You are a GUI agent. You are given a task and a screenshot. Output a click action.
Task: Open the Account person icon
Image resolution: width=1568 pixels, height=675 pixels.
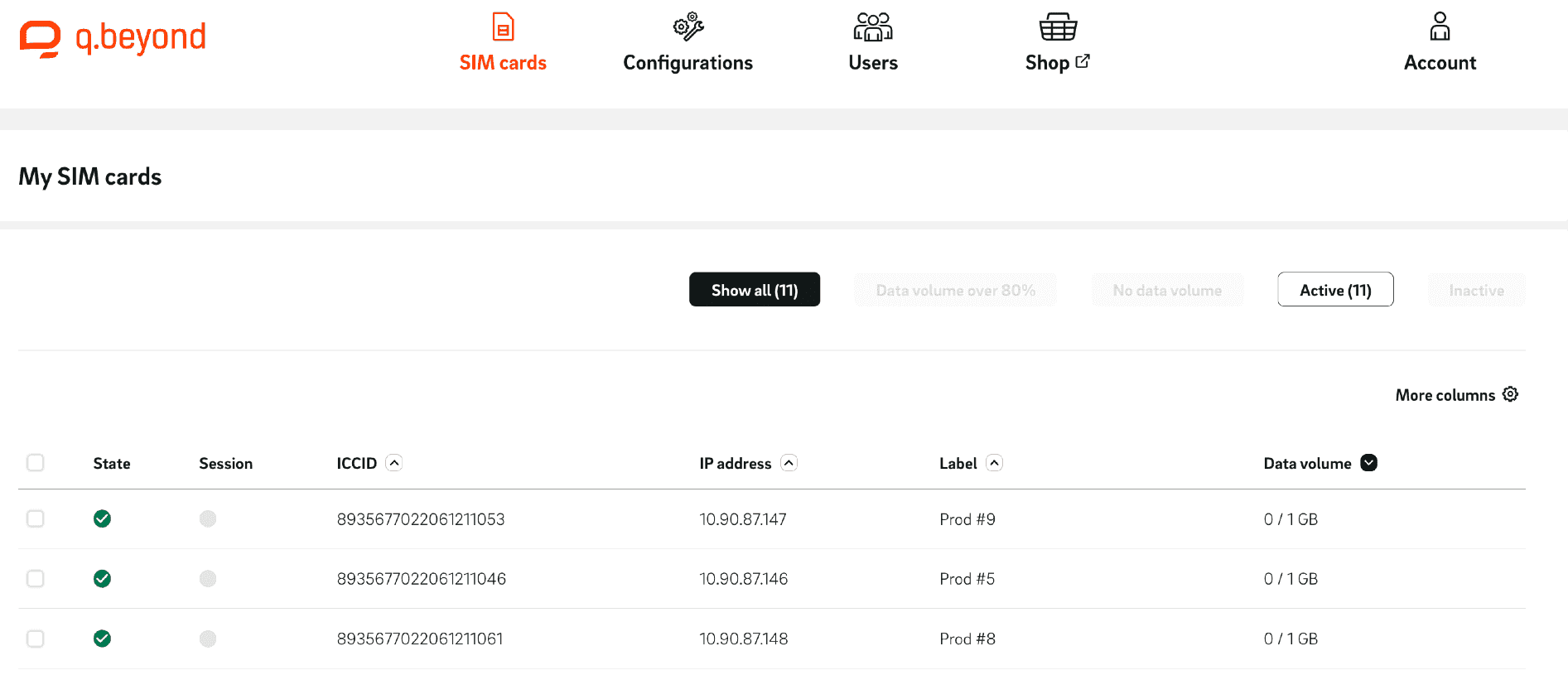[x=1440, y=27]
